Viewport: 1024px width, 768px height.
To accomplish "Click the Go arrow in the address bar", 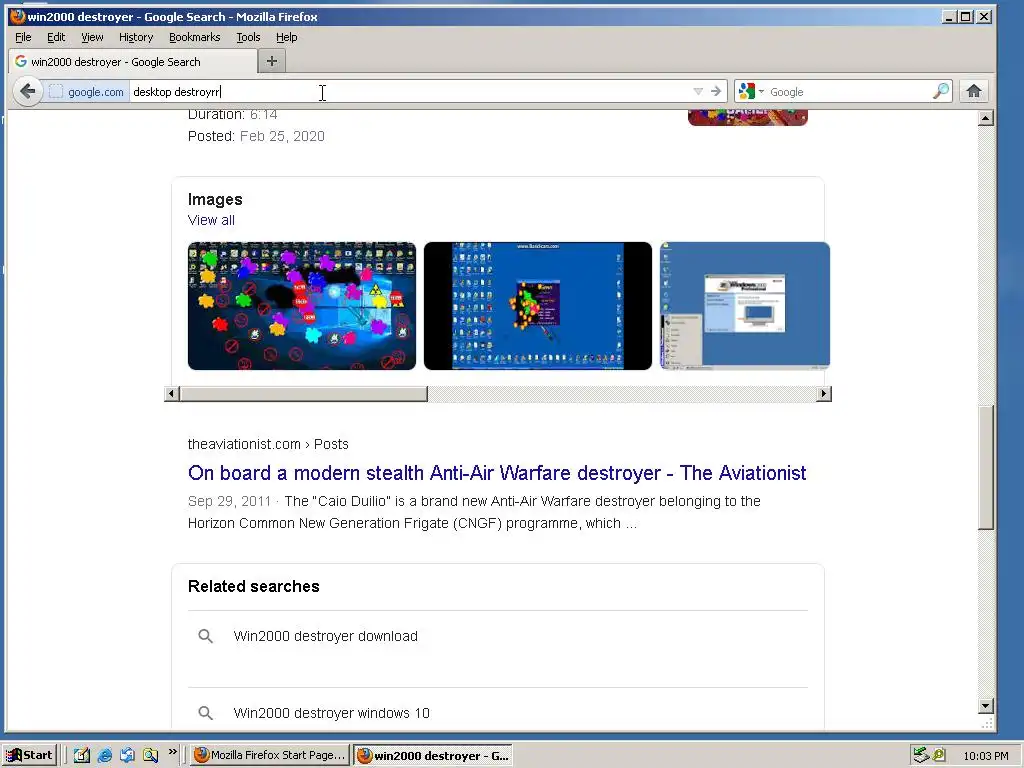I will click(x=716, y=91).
